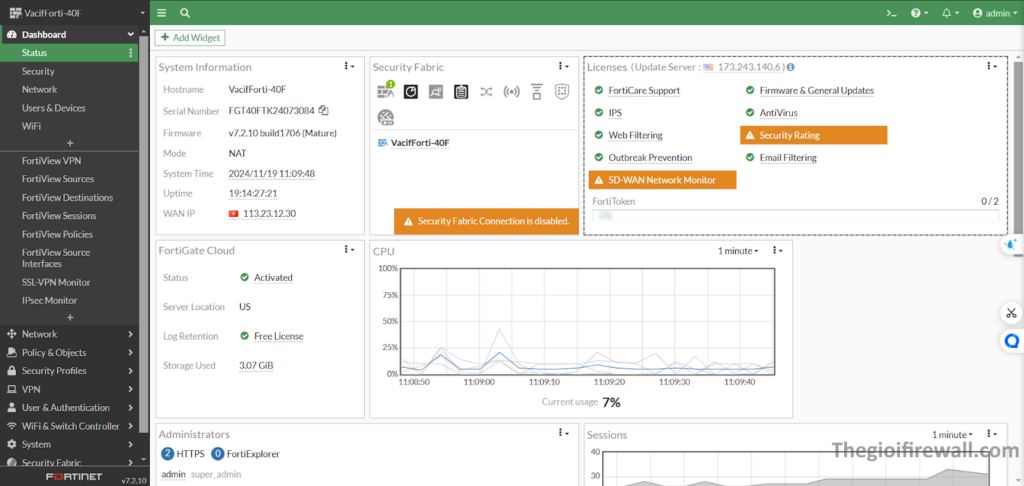
Task: Open the CLI console icon
Action: coord(891,13)
